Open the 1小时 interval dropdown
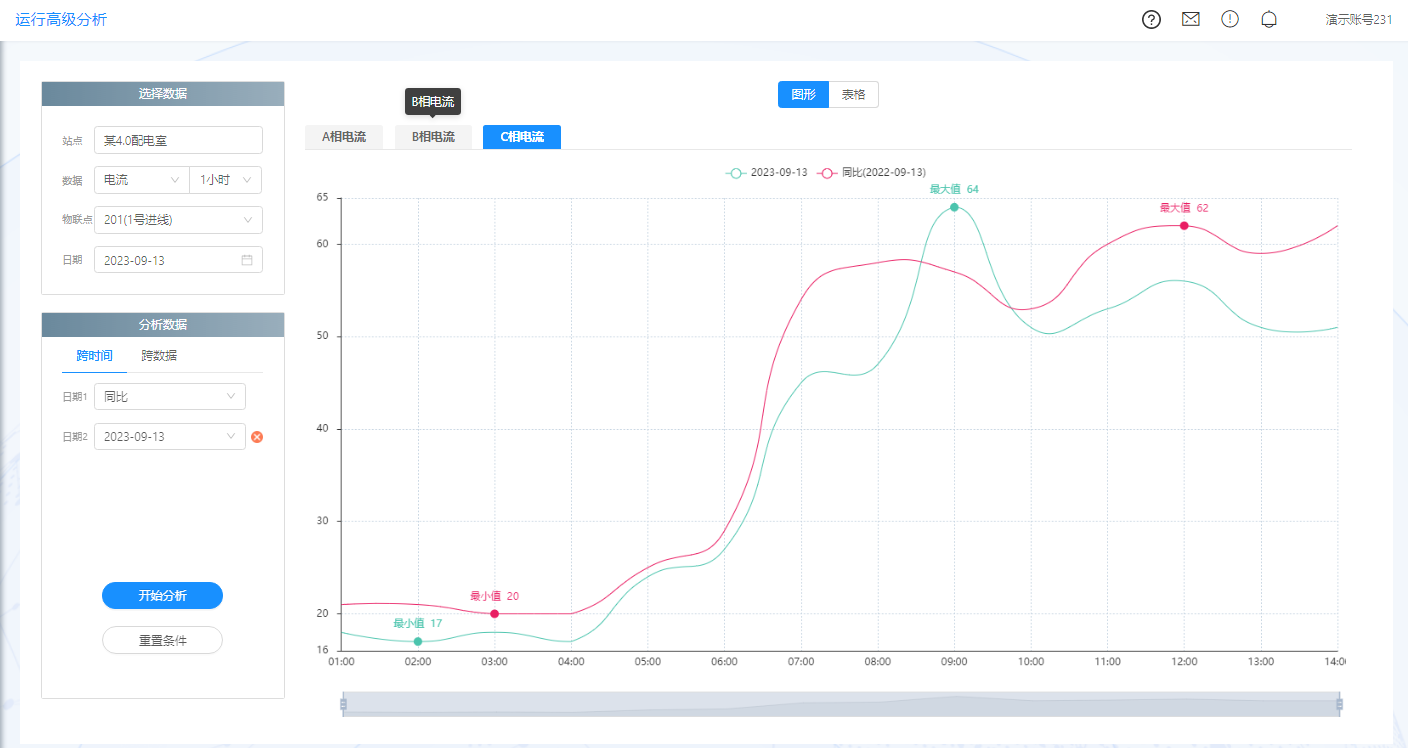This screenshot has height=748, width=1408. pos(225,180)
